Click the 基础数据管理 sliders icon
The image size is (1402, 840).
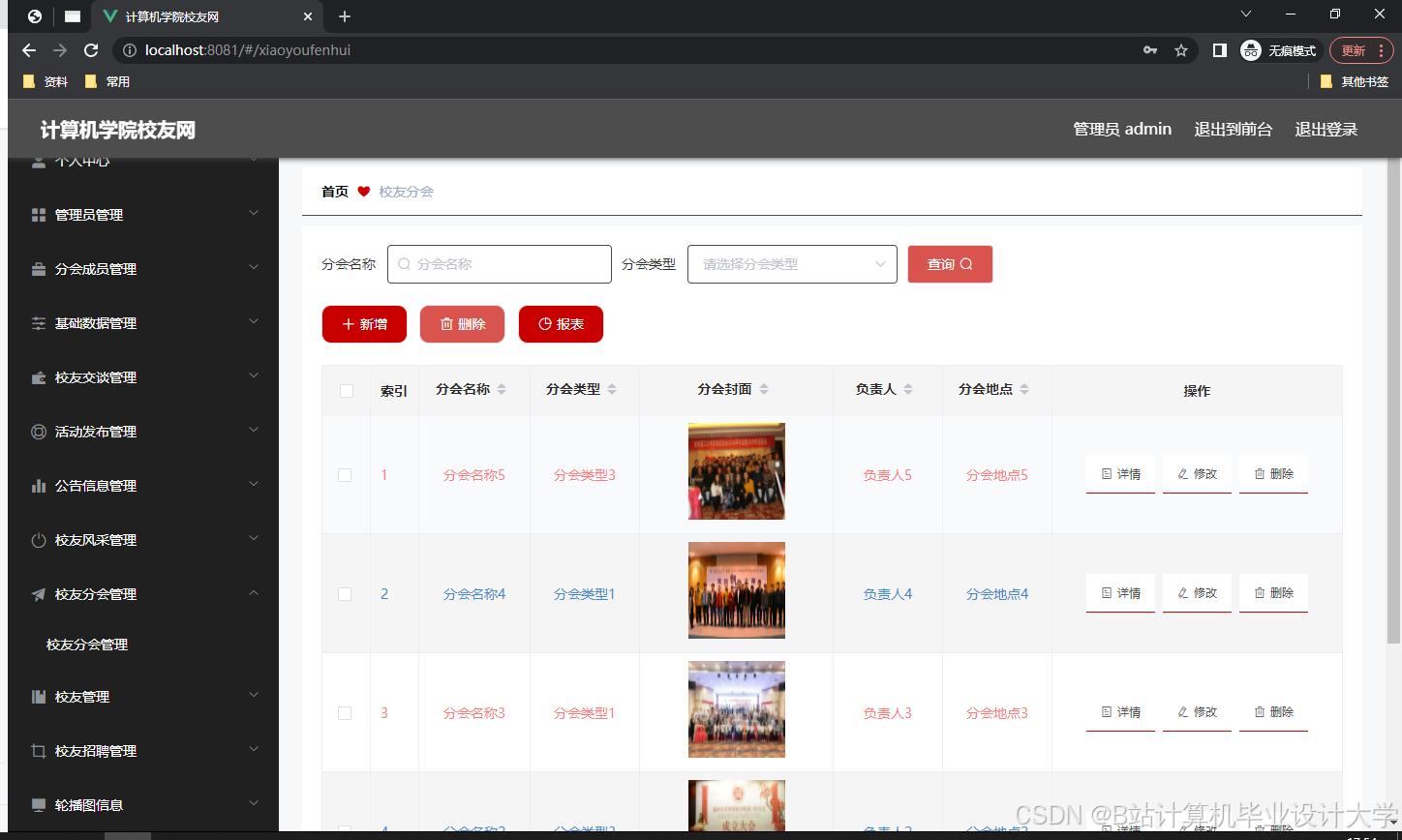click(39, 323)
